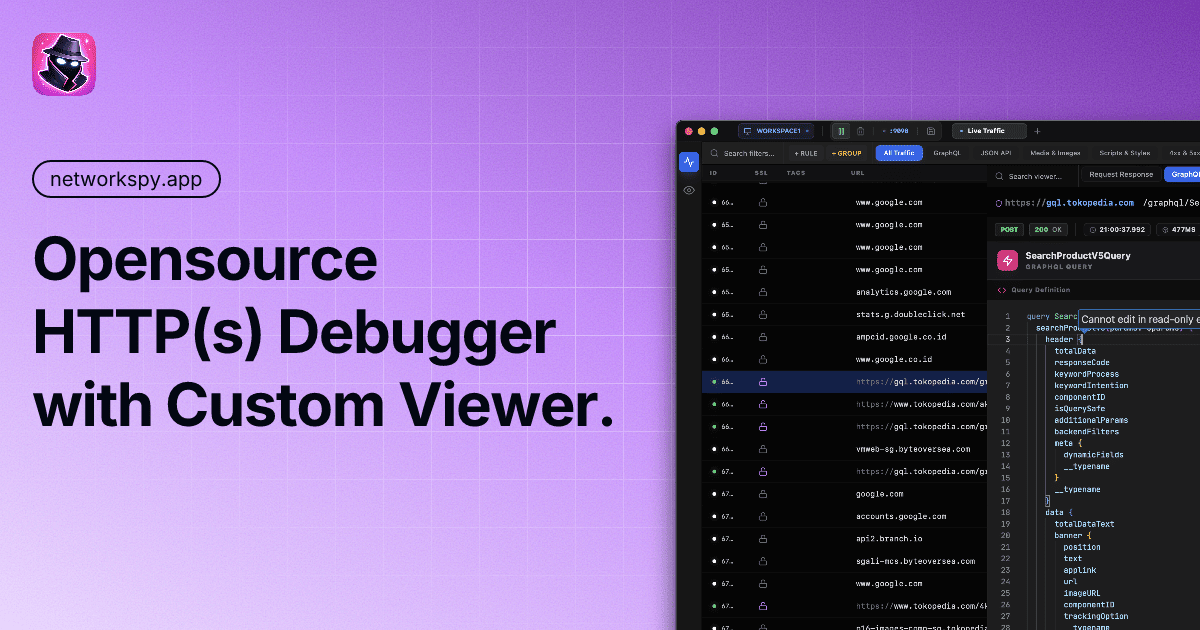The image size is (1200, 630).
Task: Select the stats.g.doubleclick.net request row
Action: pos(845,314)
